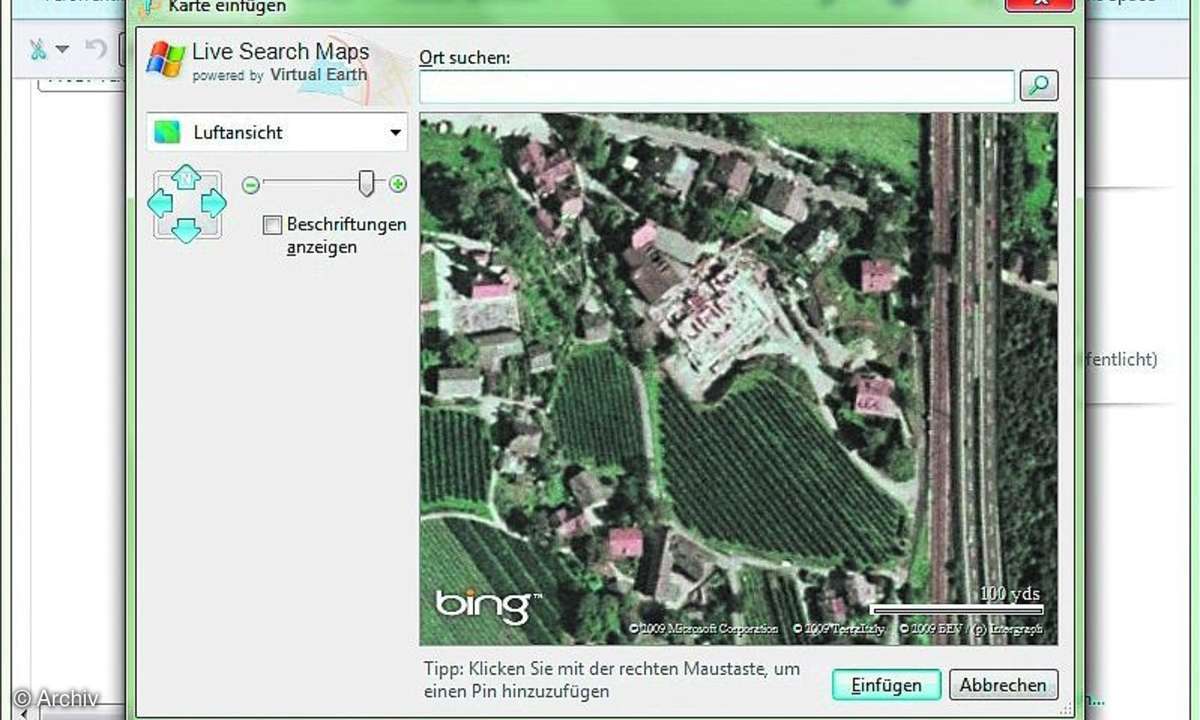Pan map north with up arrow

[x=186, y=178]
